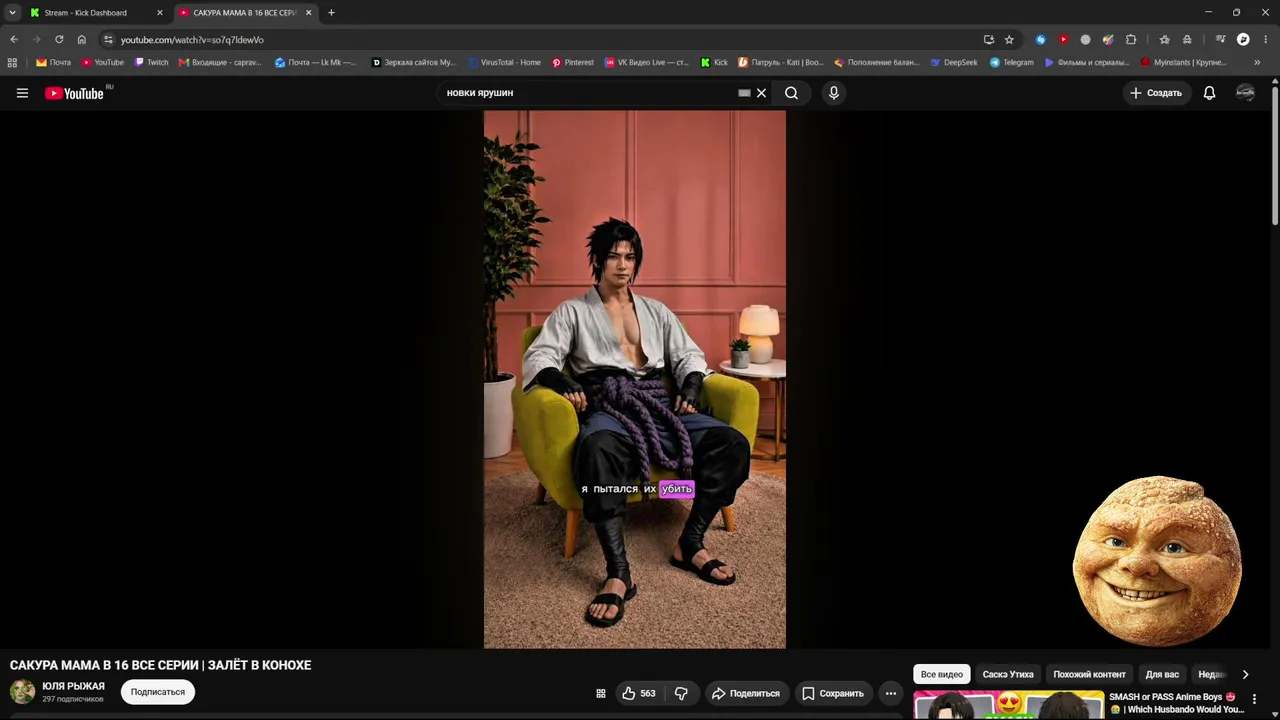
Task: Like the video with thumbs up
Action: click(639, 693)
